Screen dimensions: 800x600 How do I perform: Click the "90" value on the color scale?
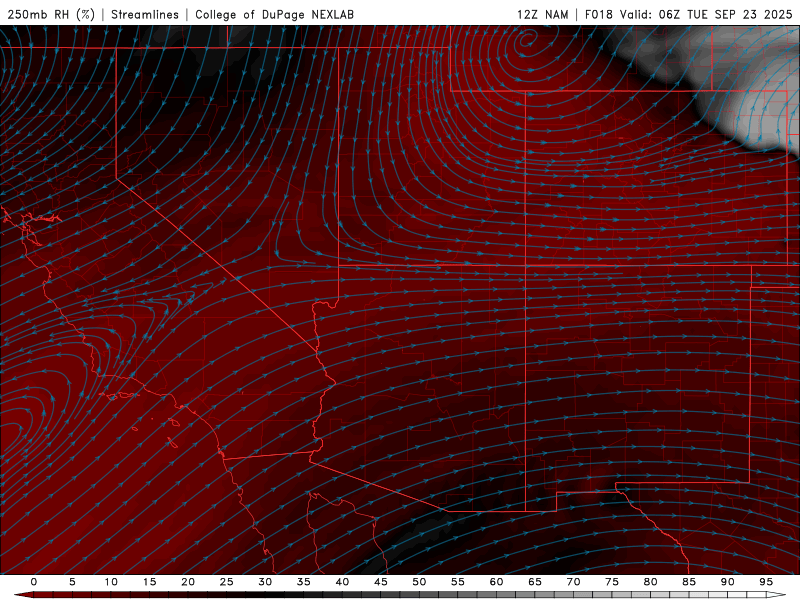(727, 582)
